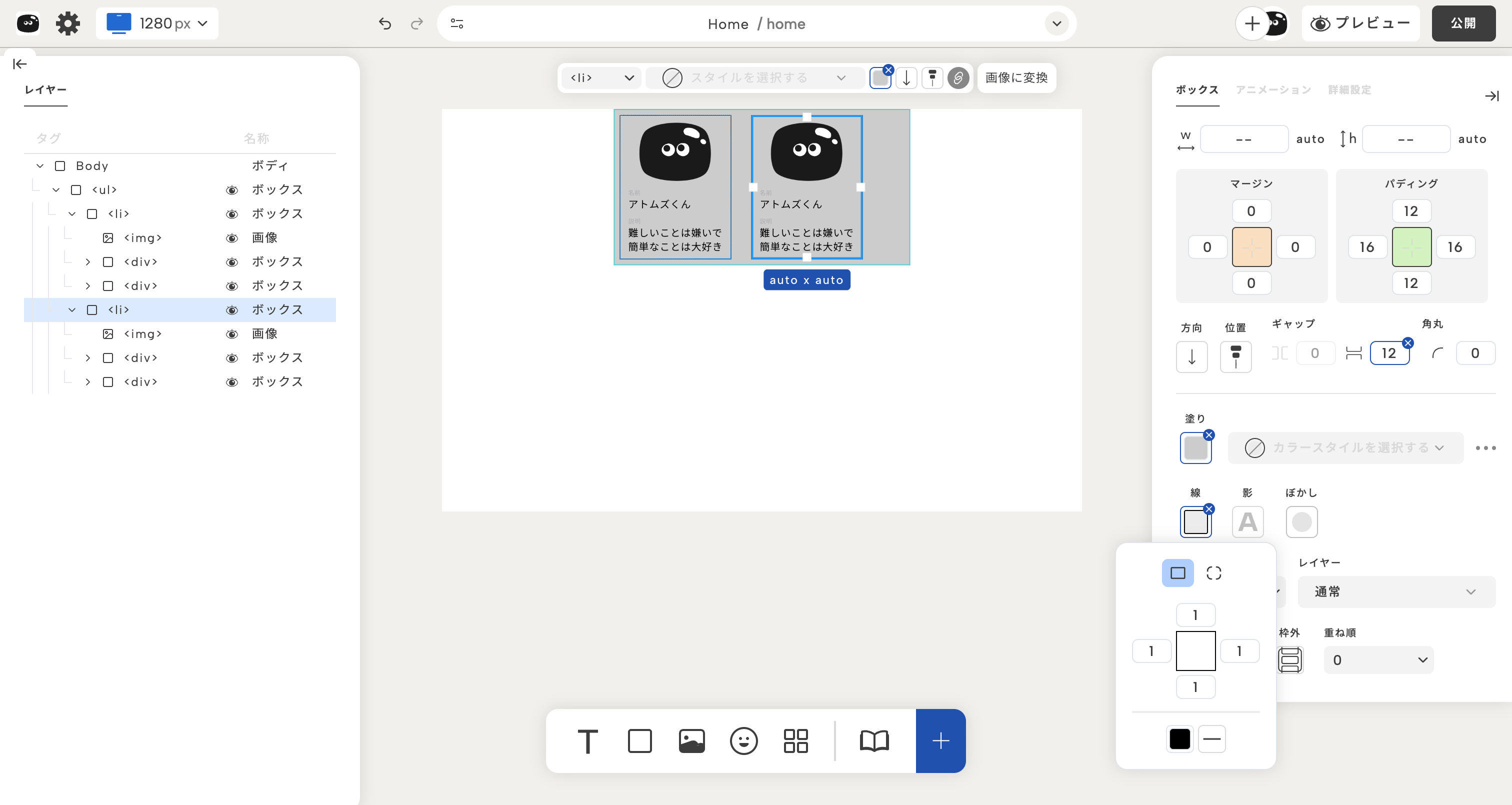
Task: Click the undo arrow
Action: click(385, 23)
